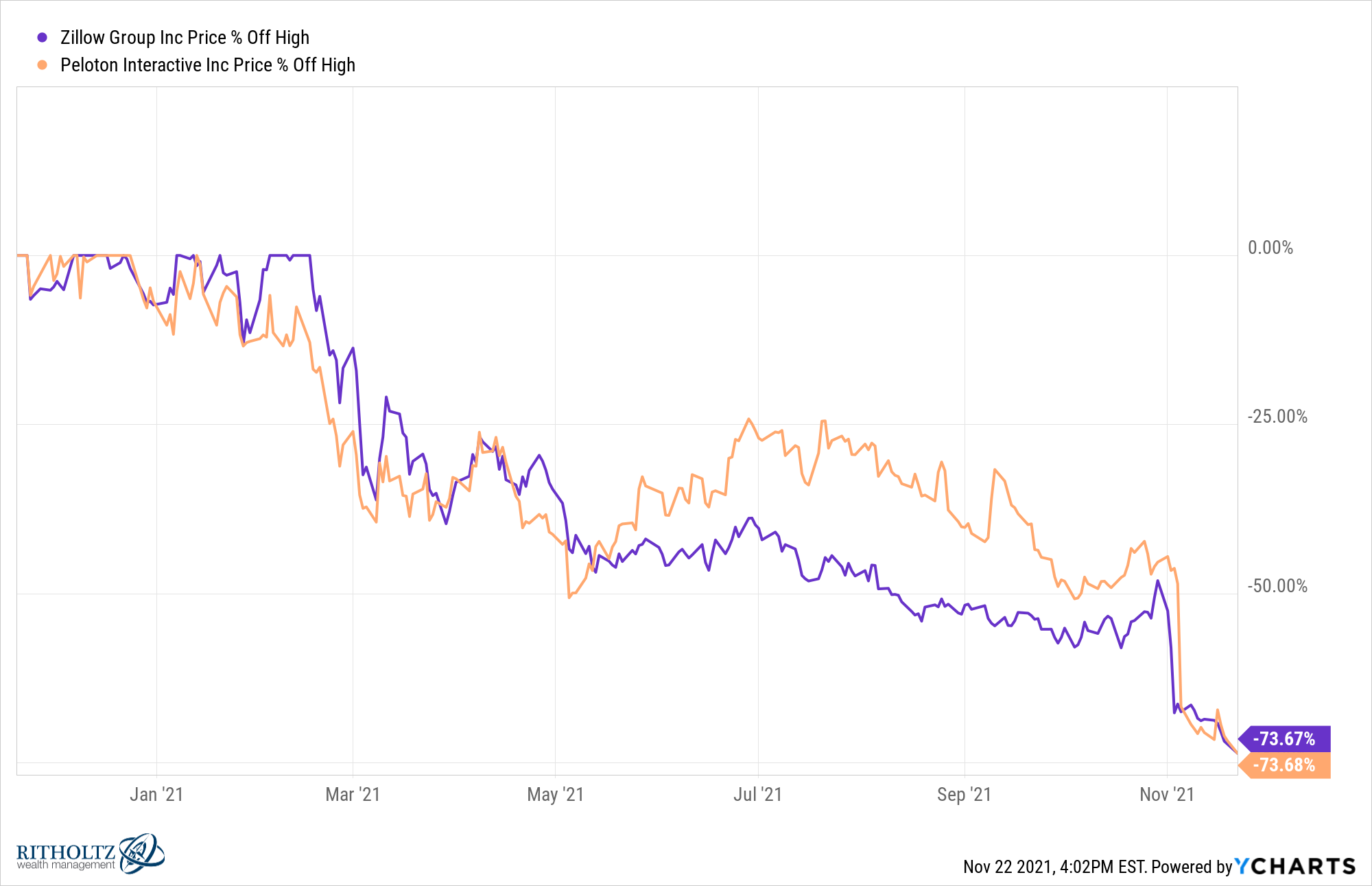Select the Zillow Group Inc legend label
The image size is (1372, 886).
(x=185, y=38)
